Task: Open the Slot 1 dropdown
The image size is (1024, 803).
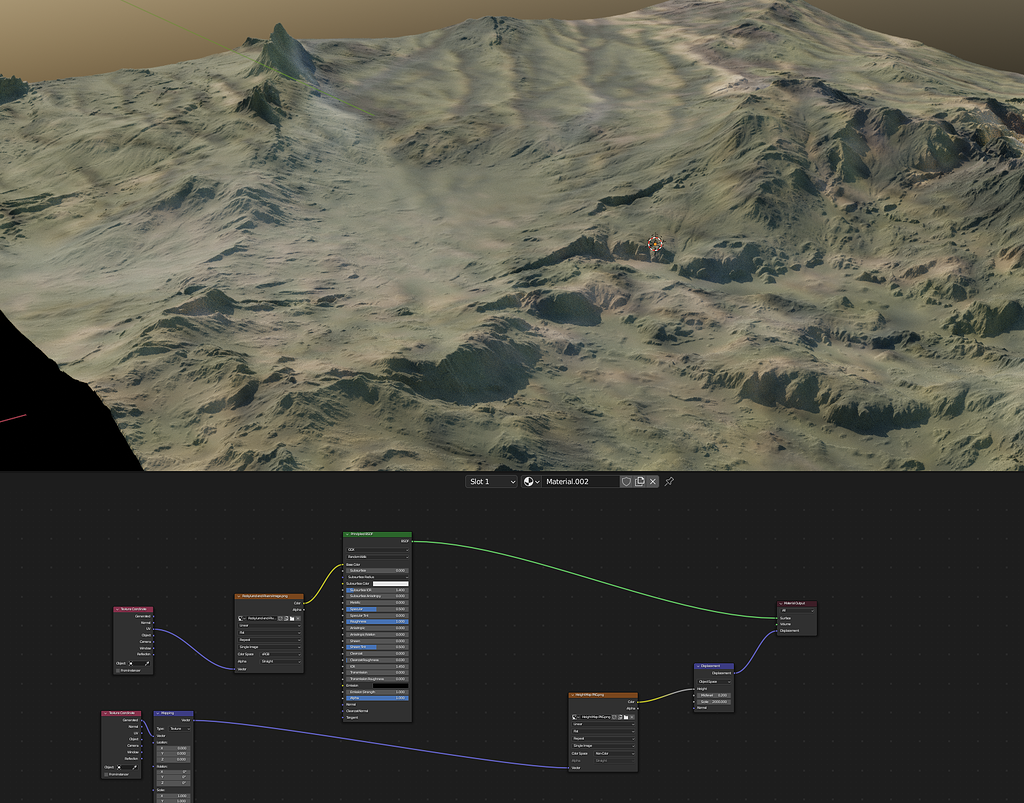Action: pyautogui.click(x=491, y=482)
